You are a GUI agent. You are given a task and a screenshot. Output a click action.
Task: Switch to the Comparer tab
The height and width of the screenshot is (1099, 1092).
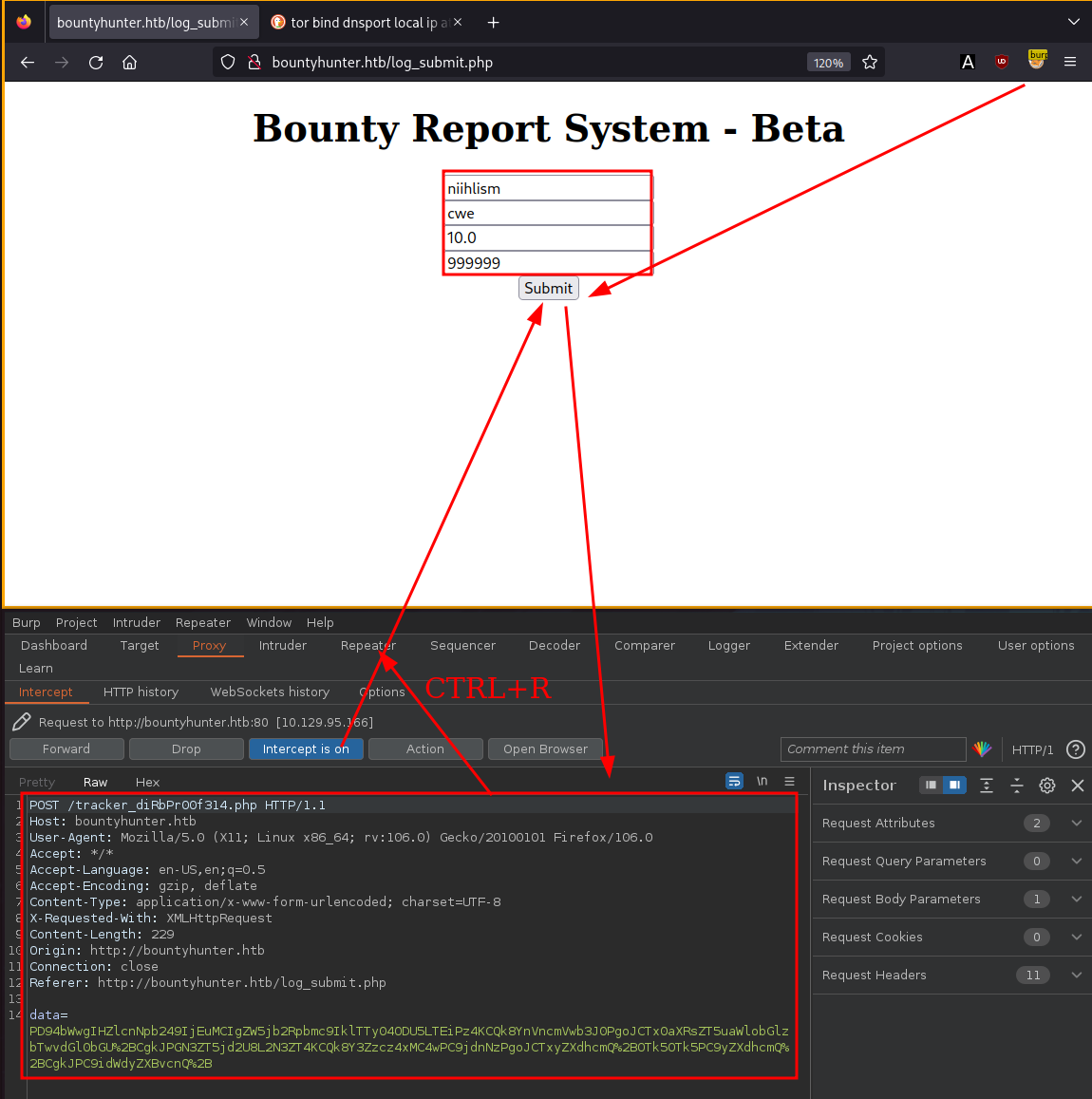pyautogui.click(x=645, y=646)
